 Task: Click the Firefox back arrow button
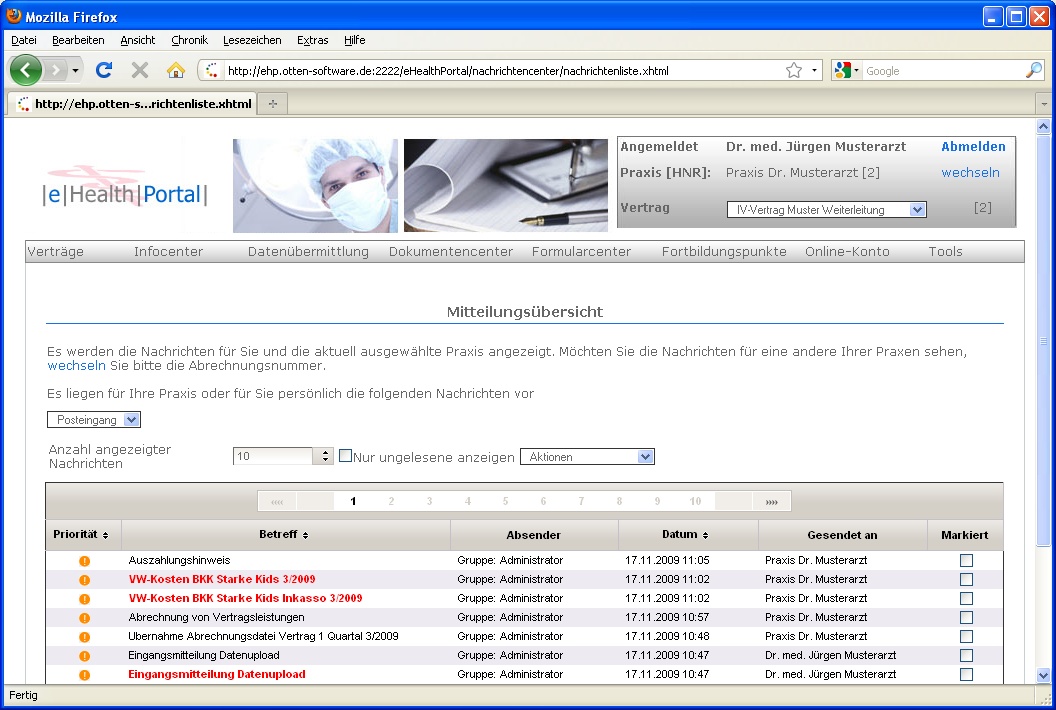click(26, 70)
